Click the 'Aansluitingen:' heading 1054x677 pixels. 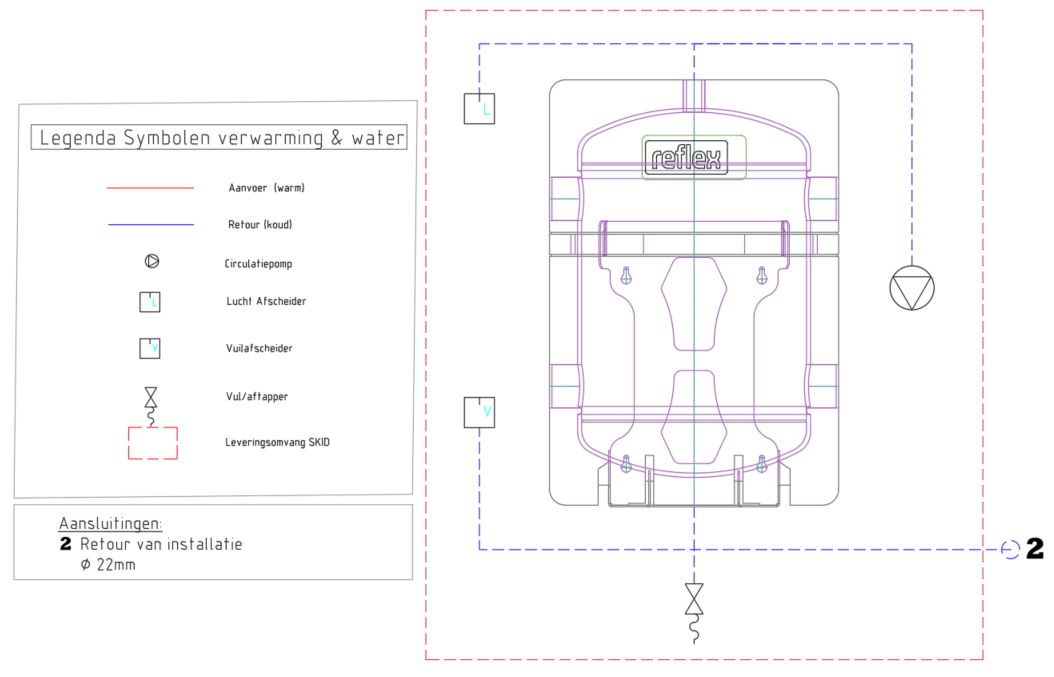click(110, 523)
